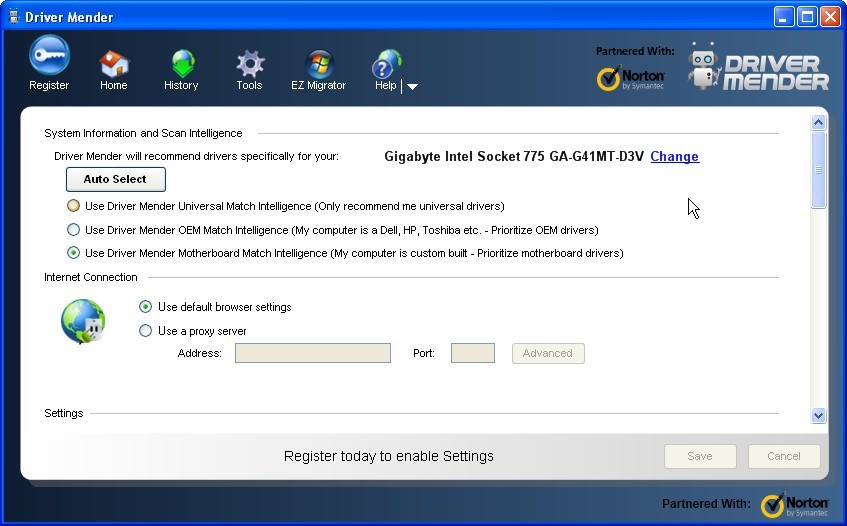Screen dimensions: 847x526
Task: Select Motherboard Match Intelligence radio option
Action: pos(73,253)
